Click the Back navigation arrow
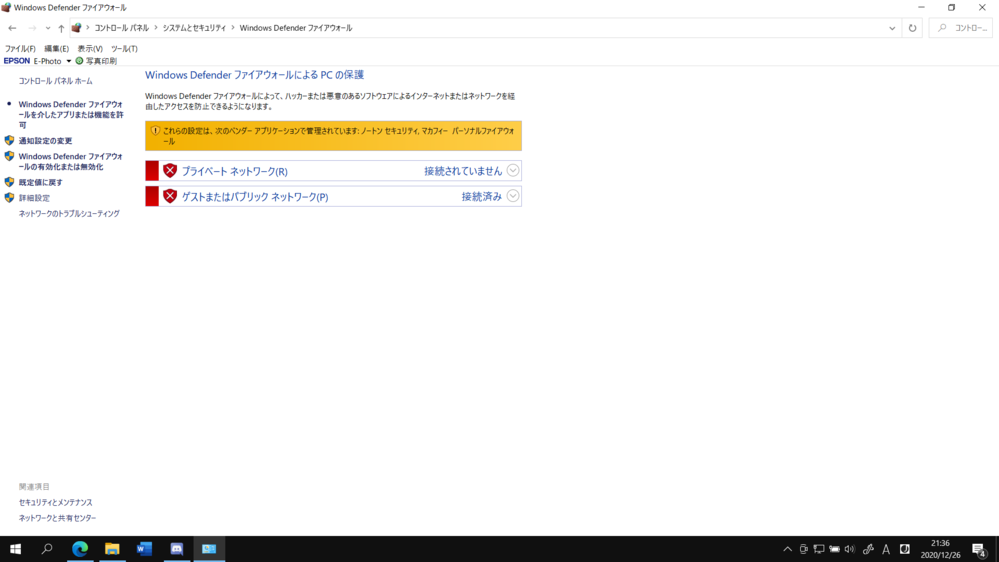The height and width of the screenshot is (562, 999). [12, 28]
